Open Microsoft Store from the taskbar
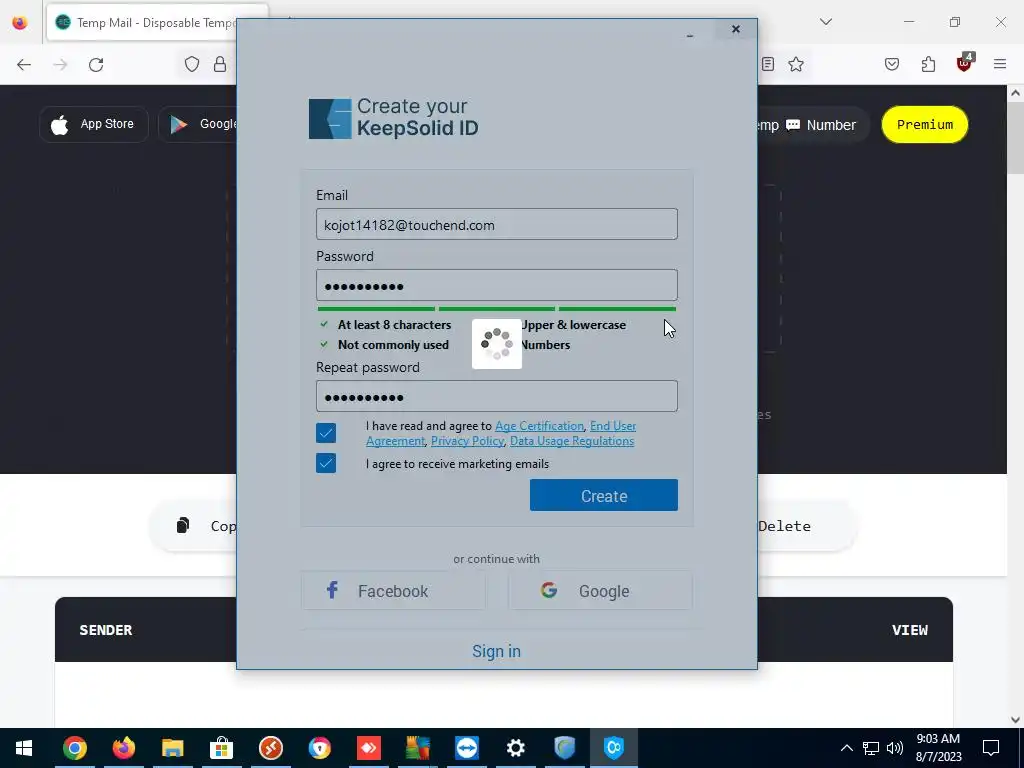 coord(221,748)
